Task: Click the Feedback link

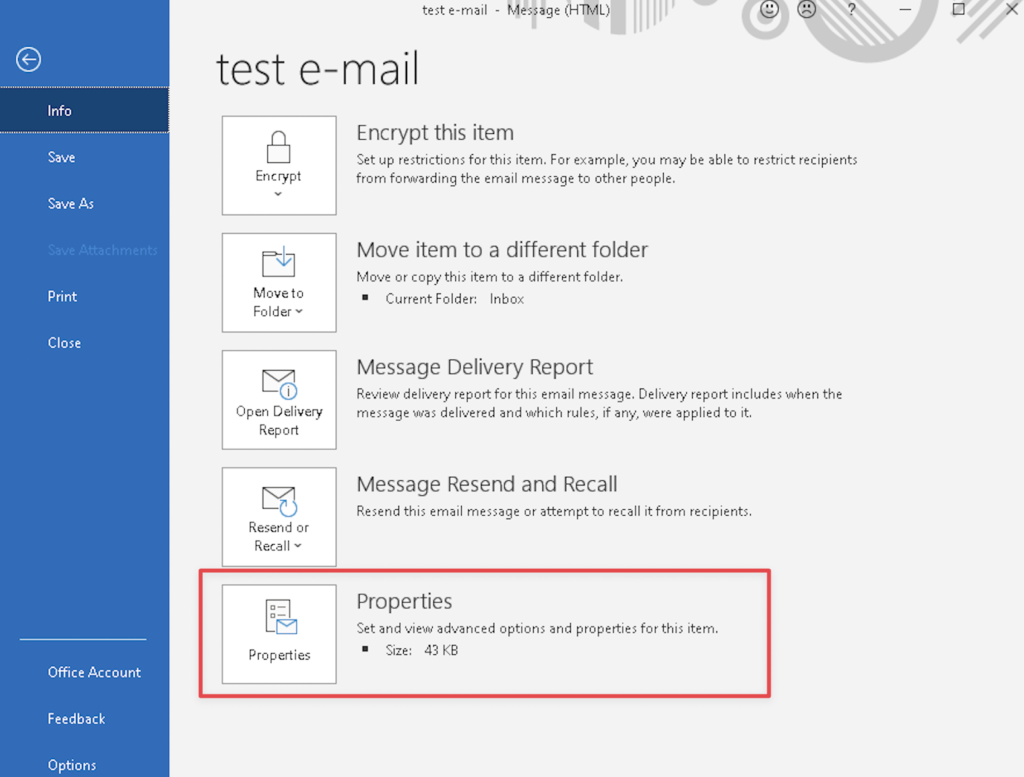Action: pyautogui.click(x=76, y=718)
